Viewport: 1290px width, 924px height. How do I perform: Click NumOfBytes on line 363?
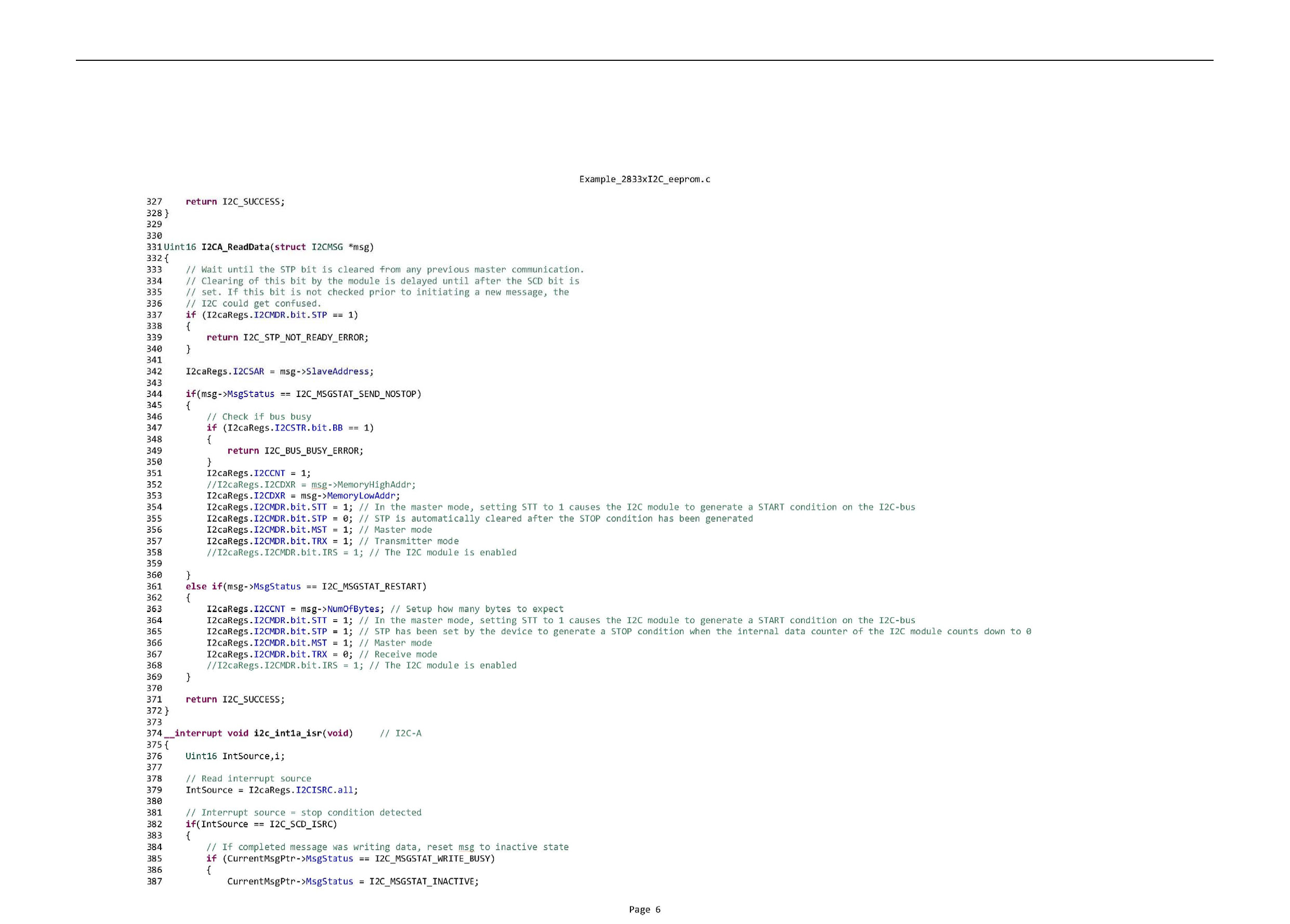pos(353,609)
